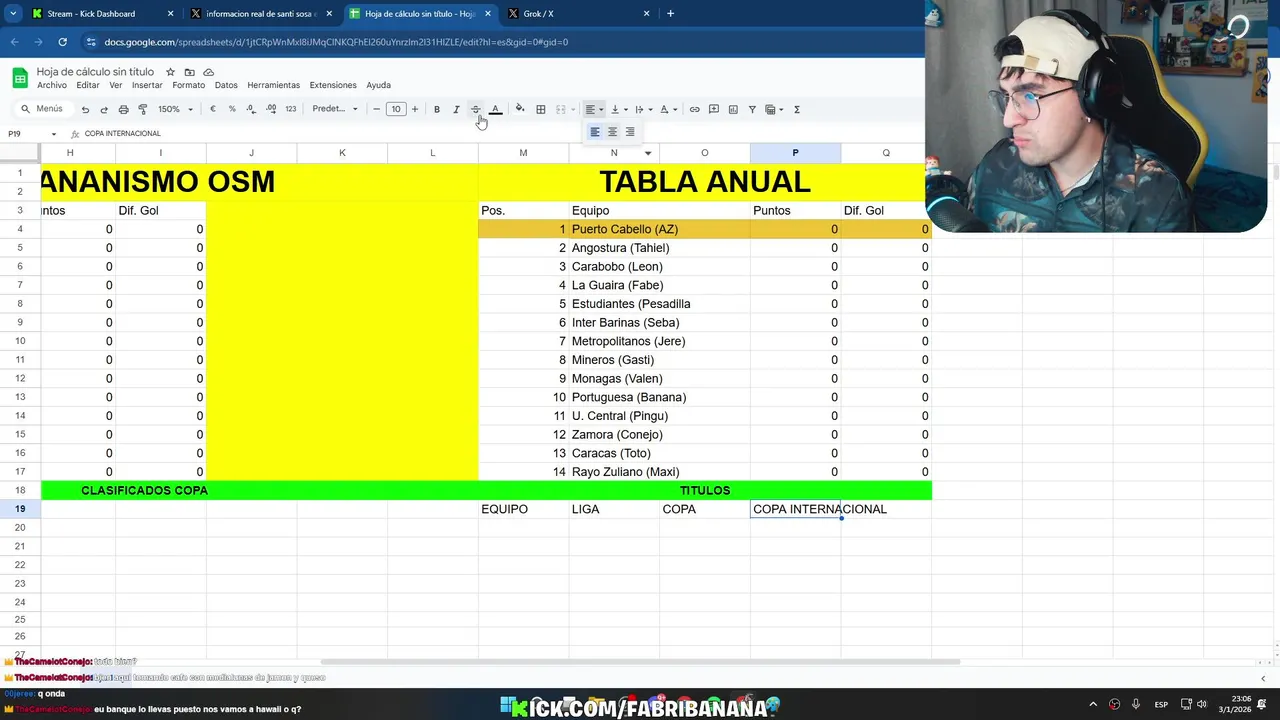This screenshot has height=720, width=1280.
Task: Toggle italic formatting
Action: point(456,109)
